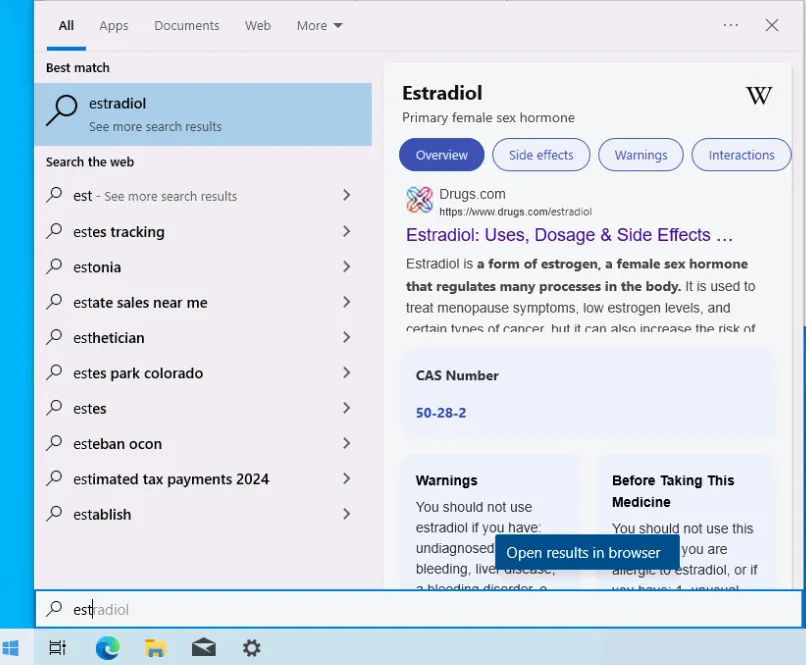Click the Drugs.com site logo

point(419,200)
